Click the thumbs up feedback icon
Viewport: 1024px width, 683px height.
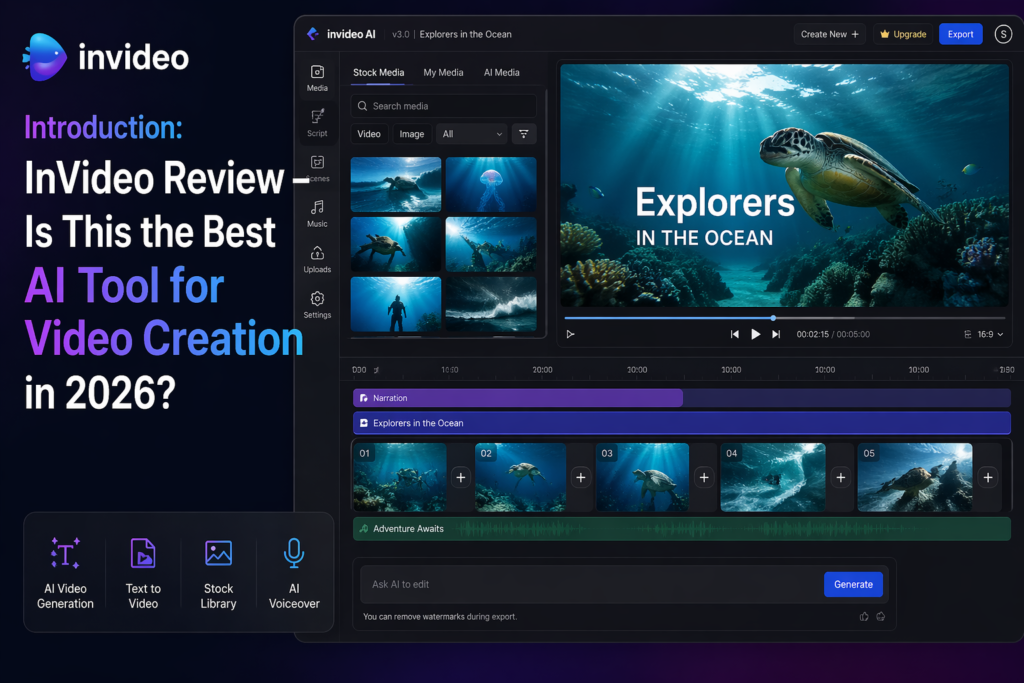864,616
